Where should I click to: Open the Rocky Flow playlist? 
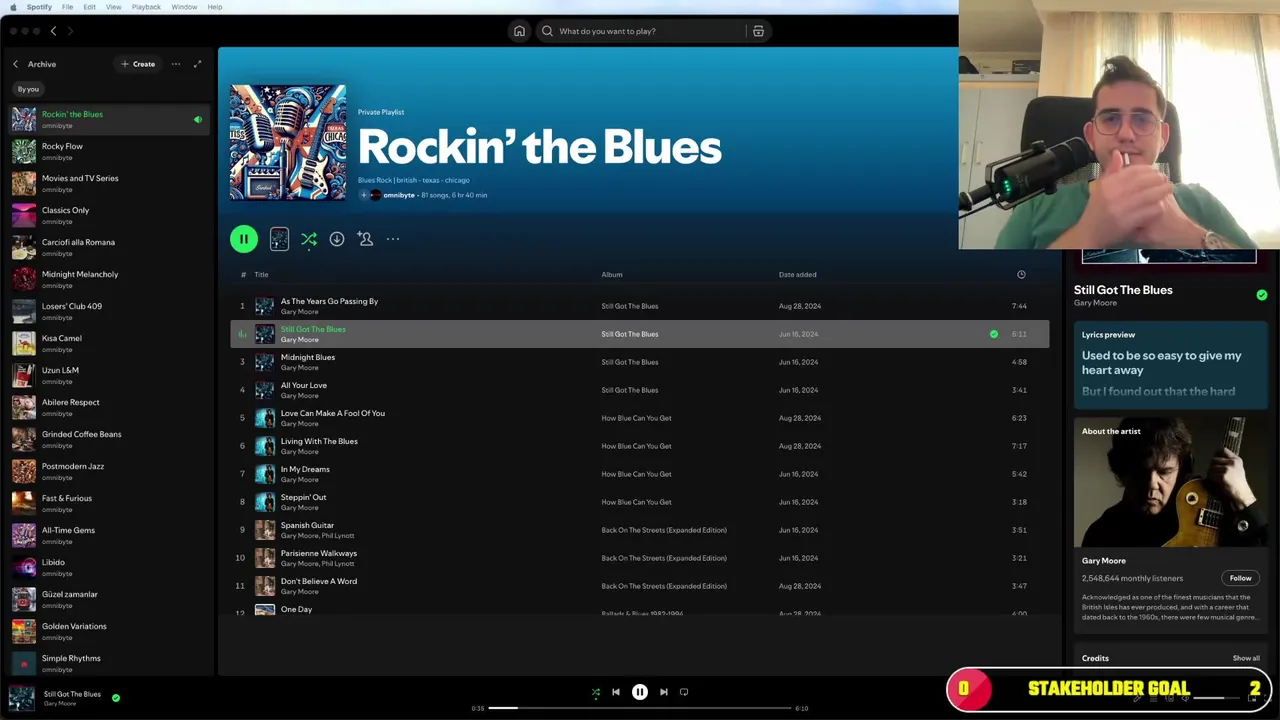click(x=110, y=151)
